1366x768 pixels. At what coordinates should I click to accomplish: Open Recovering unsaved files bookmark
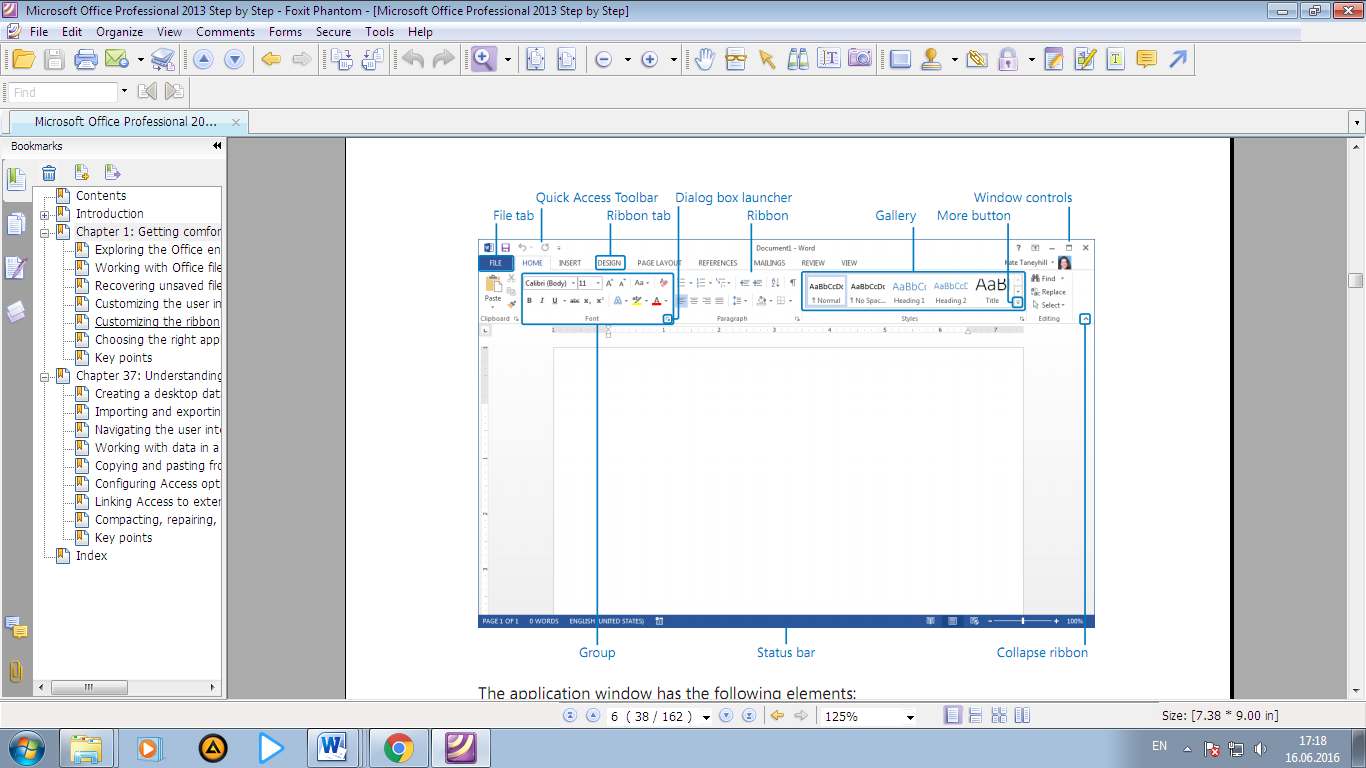click(158, 286)
